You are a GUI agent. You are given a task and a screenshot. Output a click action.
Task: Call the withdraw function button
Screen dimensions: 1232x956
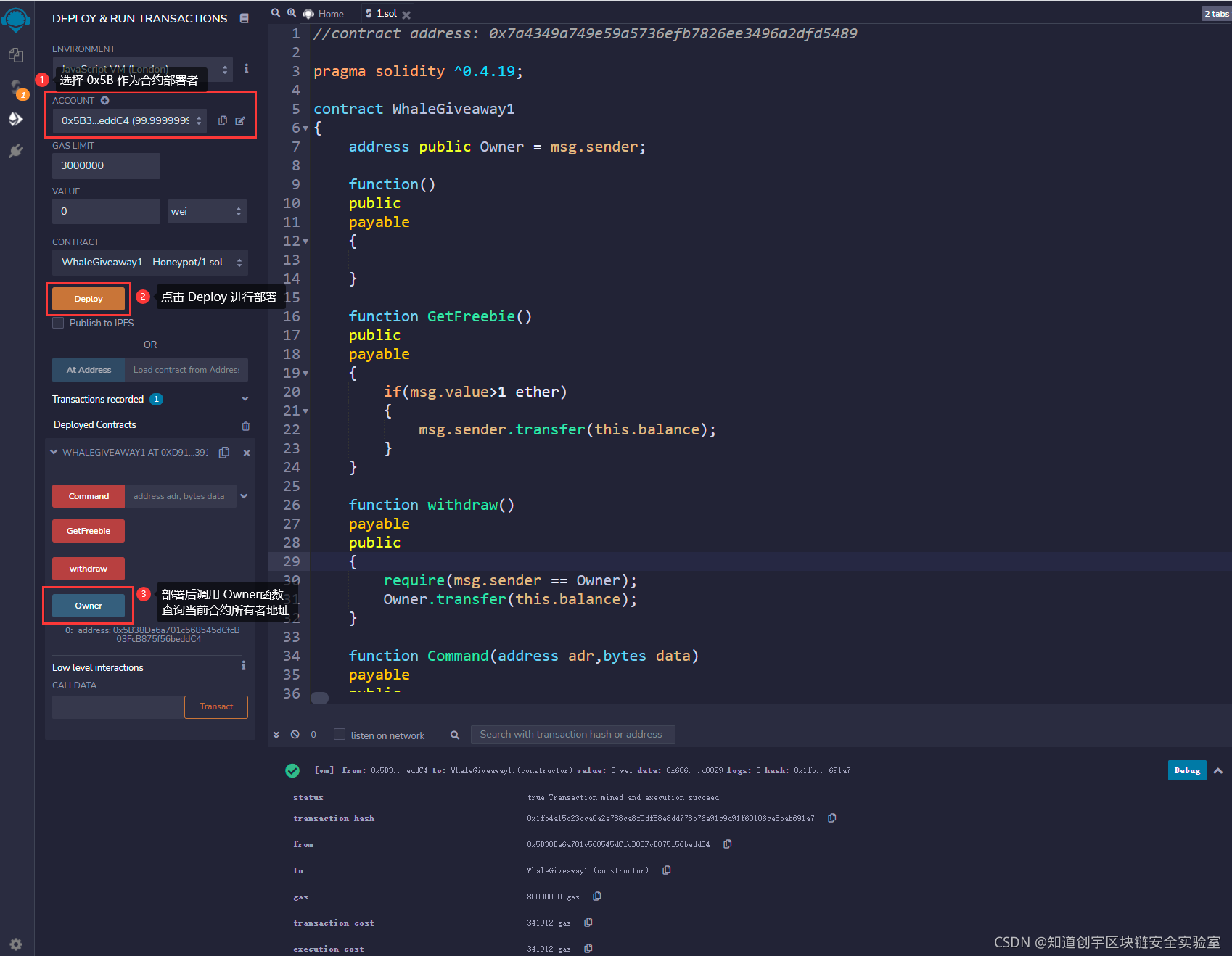(x=89, y=569)
